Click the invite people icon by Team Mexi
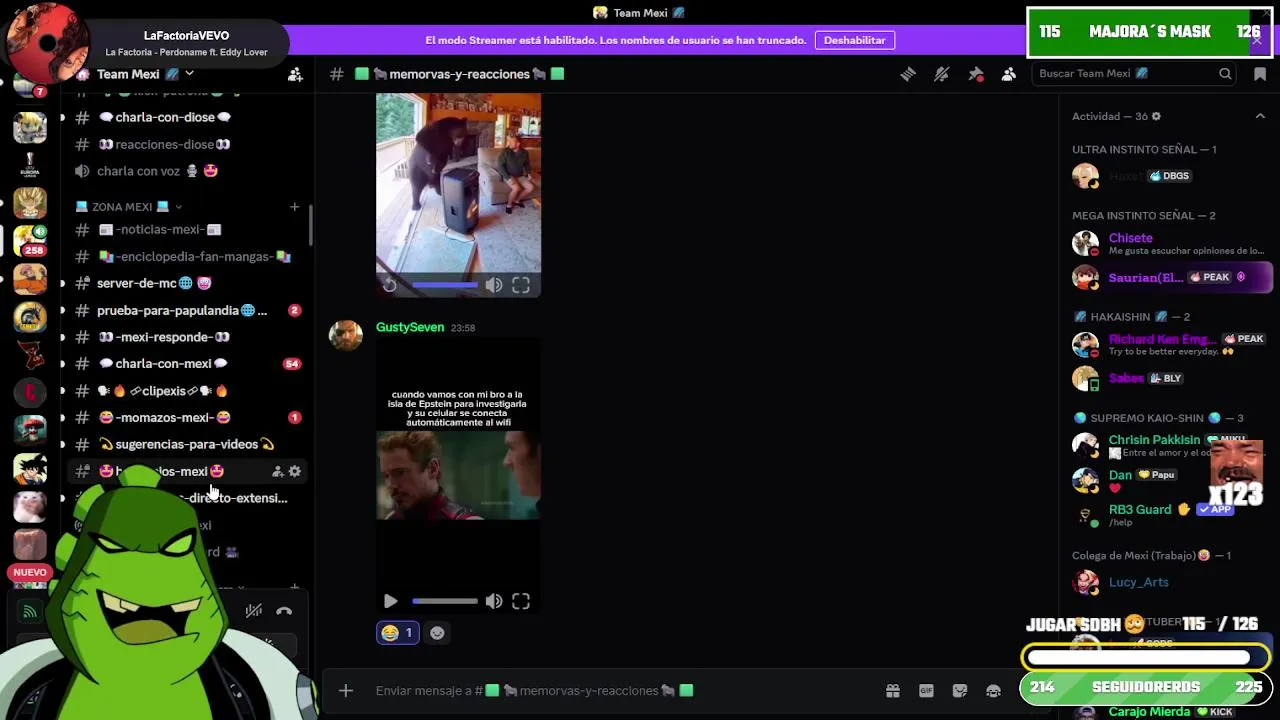The image size is (1280, 720). click(x=295, y=74)
